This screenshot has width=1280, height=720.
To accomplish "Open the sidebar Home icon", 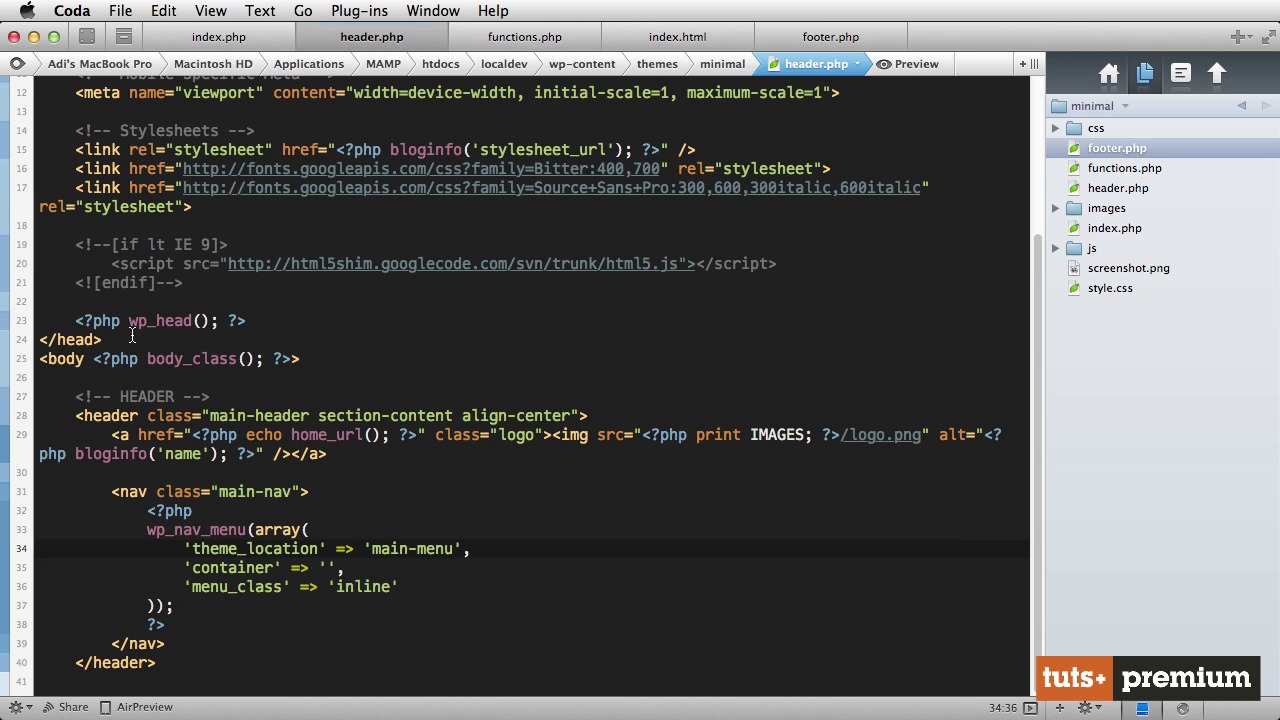I will [1108, 74].
